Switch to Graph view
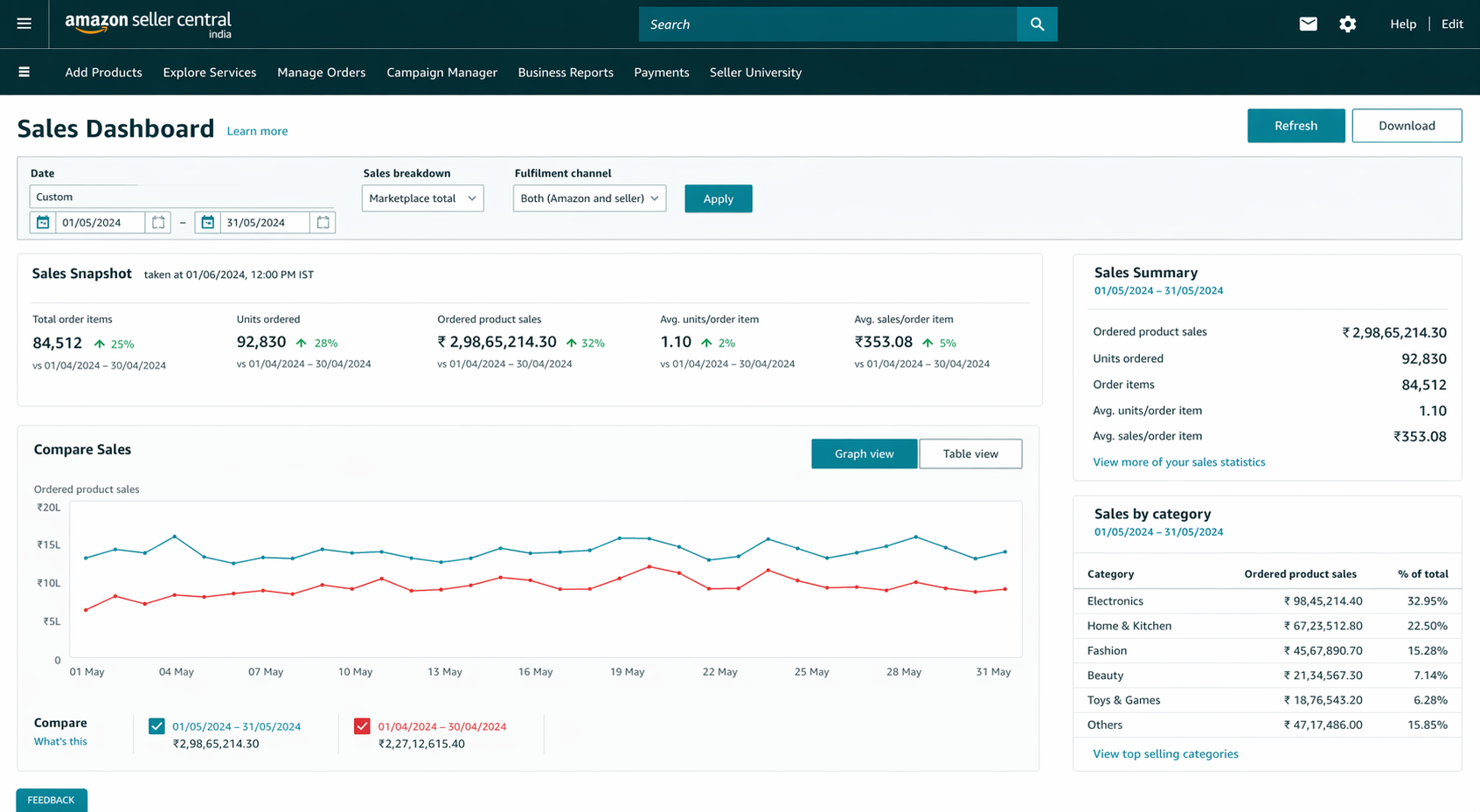 pos(864,454)
